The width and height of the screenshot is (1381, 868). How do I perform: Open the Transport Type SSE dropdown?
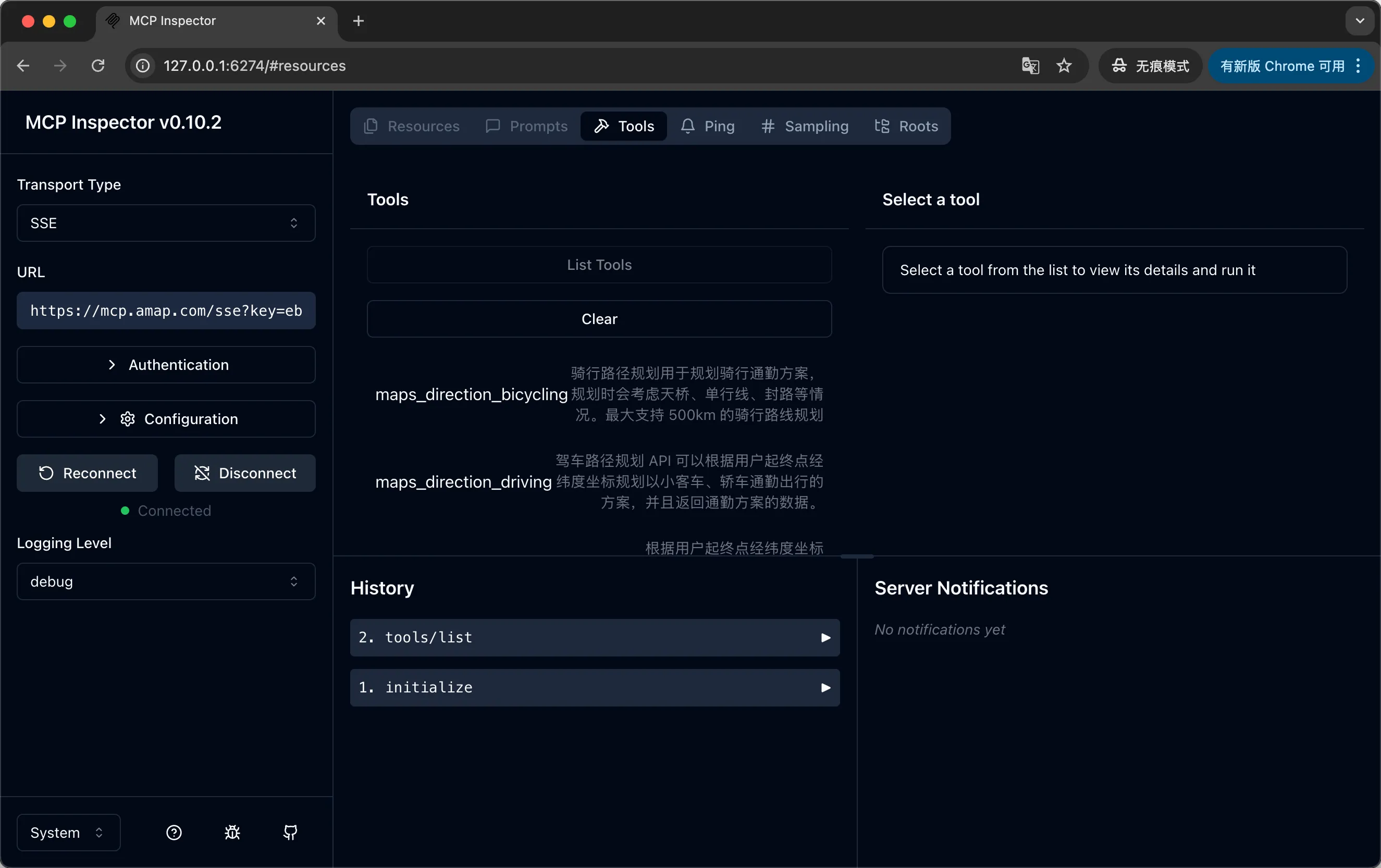(x=166, y=223)
